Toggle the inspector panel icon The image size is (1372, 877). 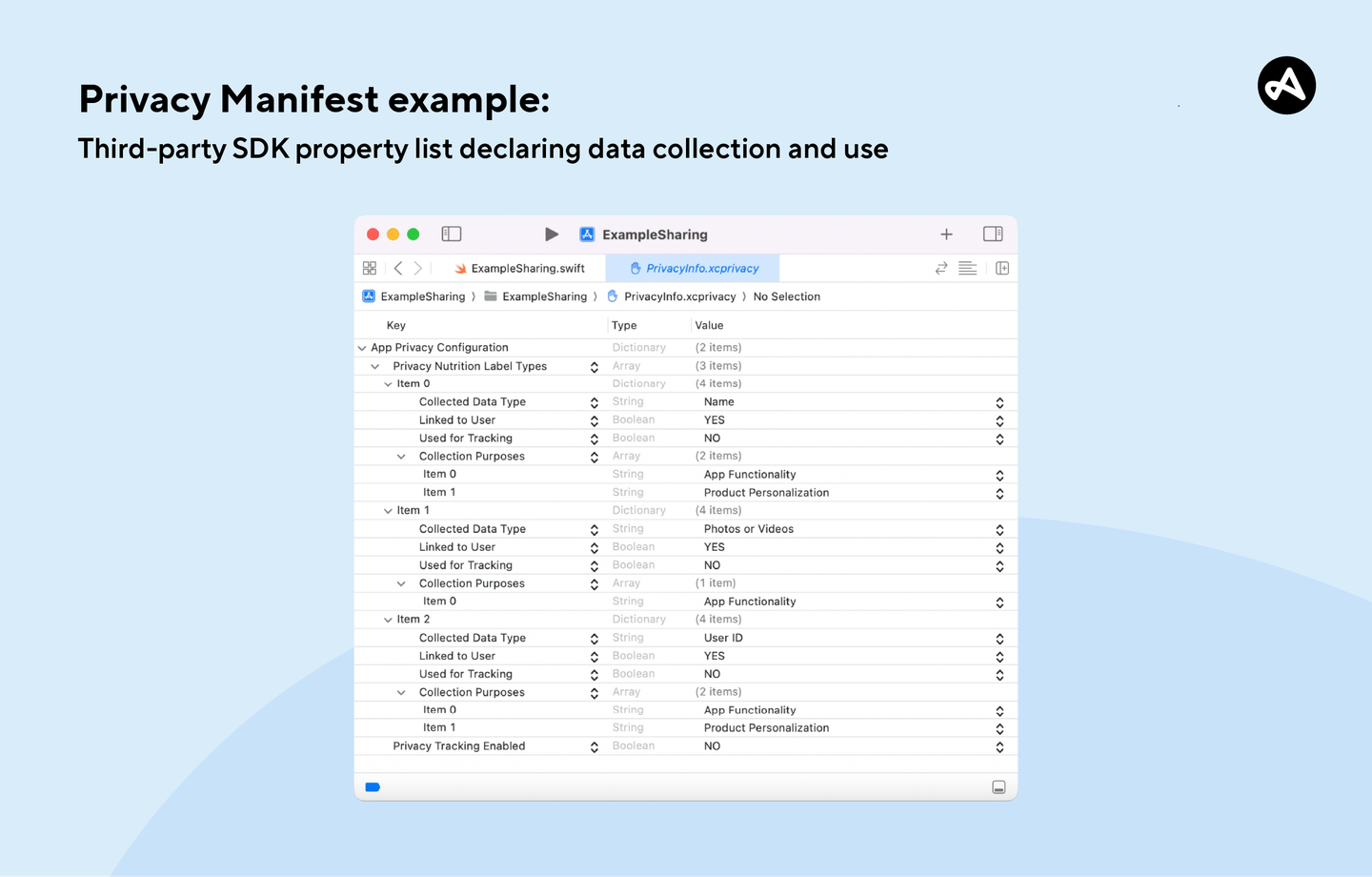click(x=993, y=234)
